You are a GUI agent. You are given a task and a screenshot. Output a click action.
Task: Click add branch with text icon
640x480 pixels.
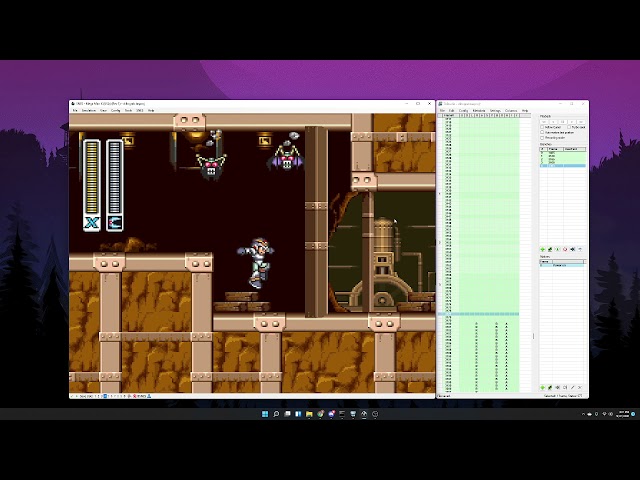click(550, 249)
